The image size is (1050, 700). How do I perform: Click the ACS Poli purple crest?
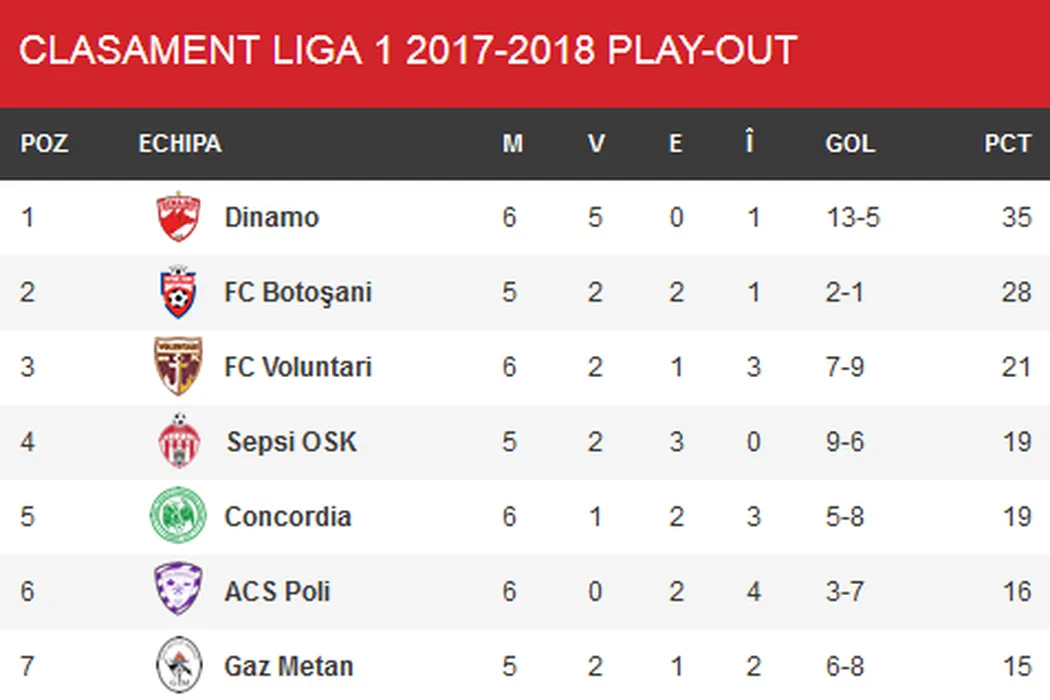(x=179, y=591)
